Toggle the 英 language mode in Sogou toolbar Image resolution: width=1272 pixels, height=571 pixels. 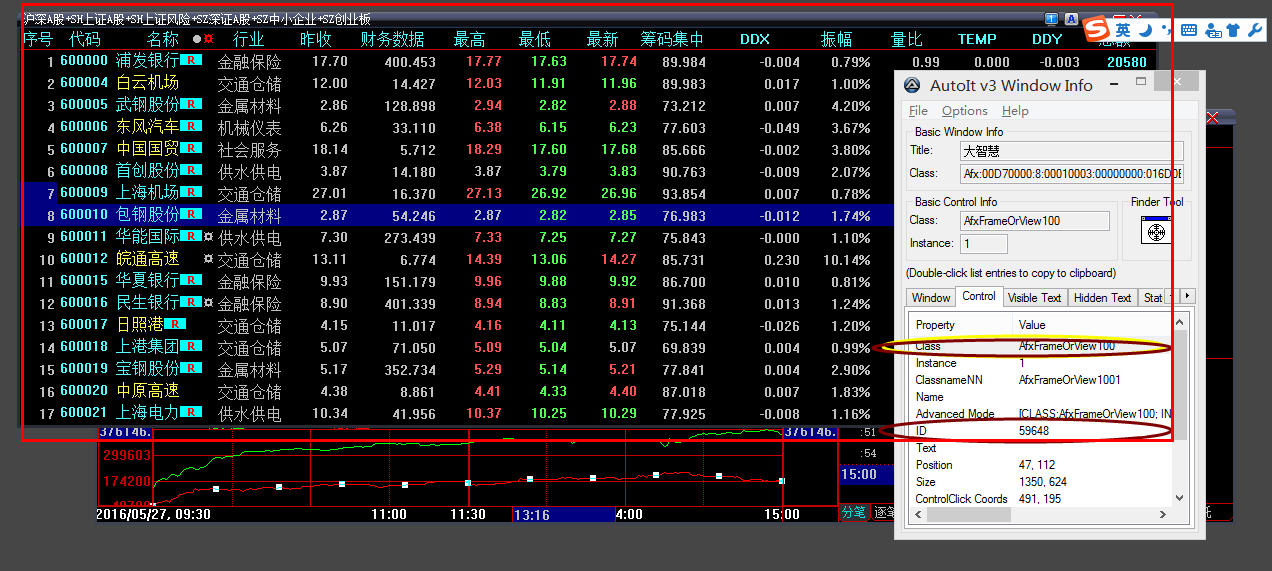coord(1124,30)
